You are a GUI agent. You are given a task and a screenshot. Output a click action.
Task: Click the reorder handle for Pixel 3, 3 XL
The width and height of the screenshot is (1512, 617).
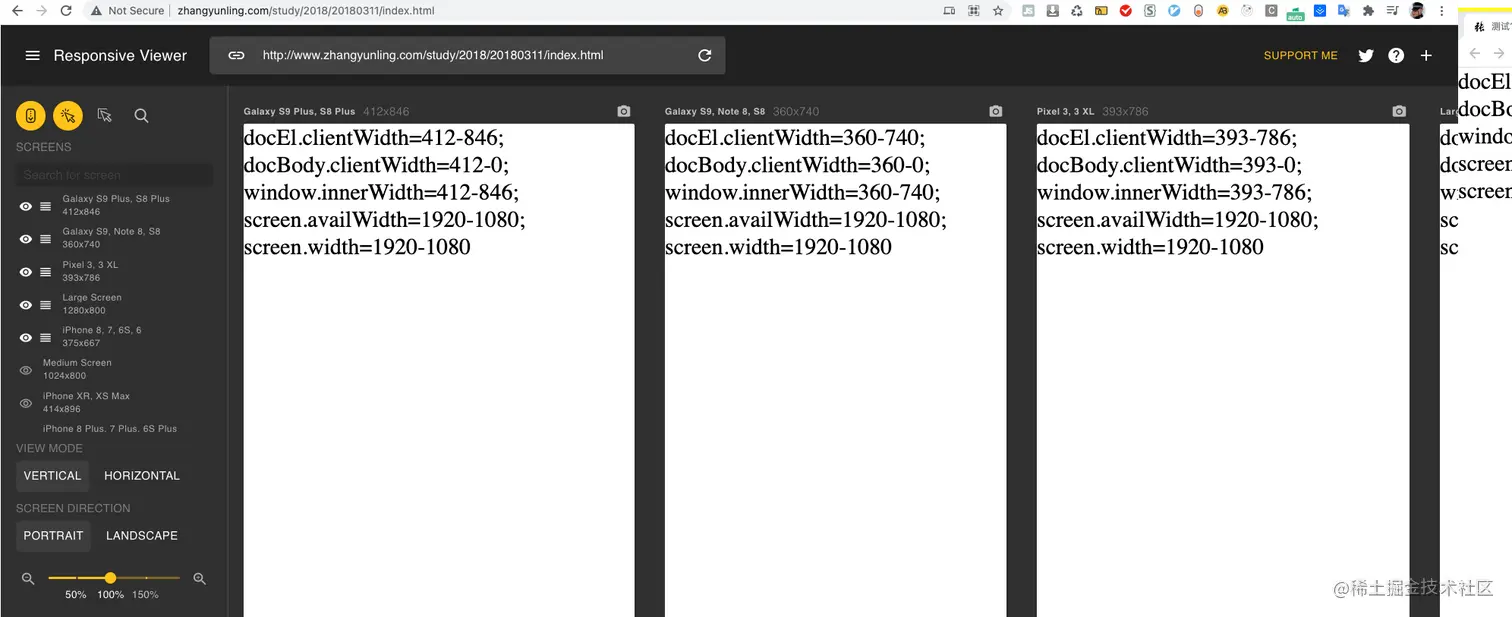click(45, 272)
